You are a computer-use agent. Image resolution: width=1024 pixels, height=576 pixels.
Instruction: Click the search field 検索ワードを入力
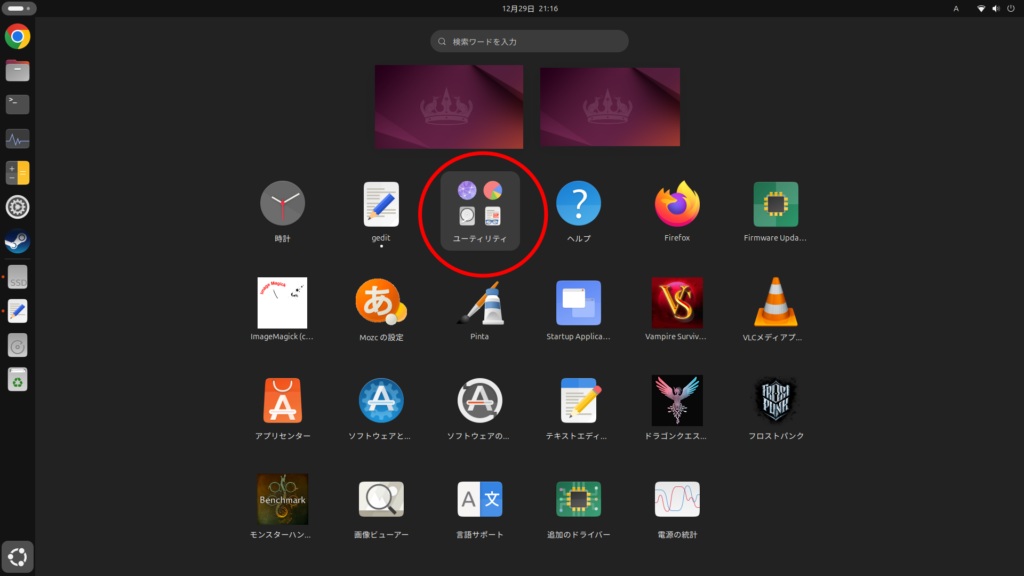[530, 41]
